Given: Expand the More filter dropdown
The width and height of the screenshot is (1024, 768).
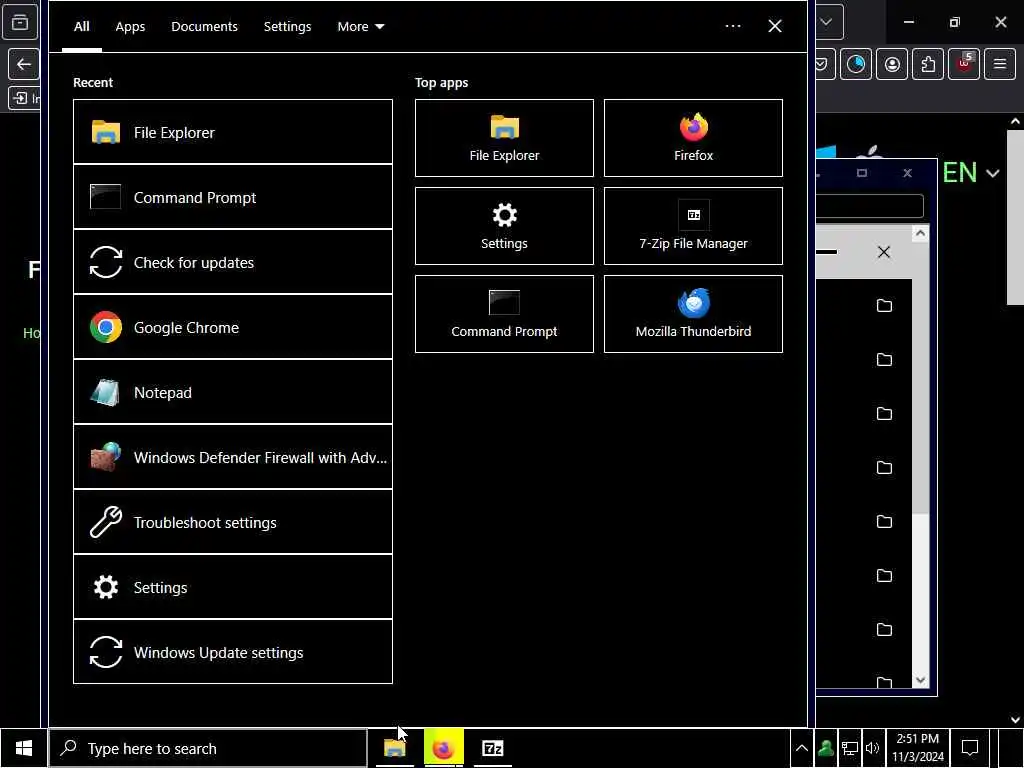Looking at the screenshot, I should (360, 26).
